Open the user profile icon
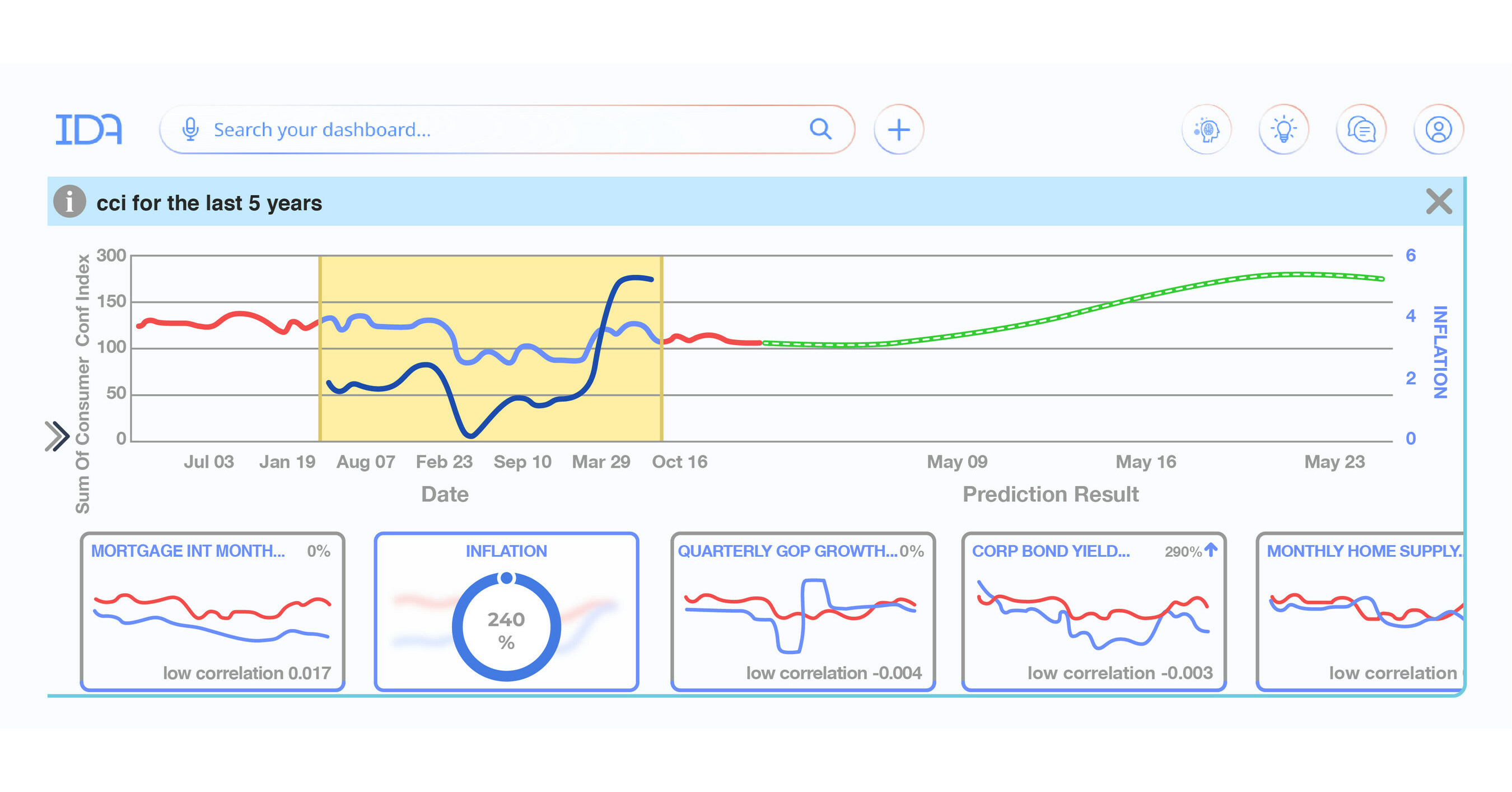Viewport: 1512px width, 792px height. [x=1438, y=129]
